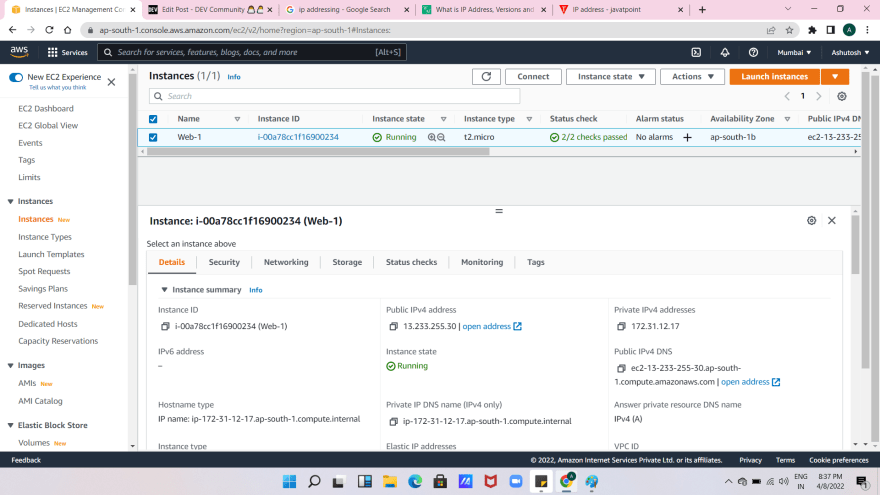Screen dimensions: 880x495
Task: Reload the browser page
Action: 49,30
